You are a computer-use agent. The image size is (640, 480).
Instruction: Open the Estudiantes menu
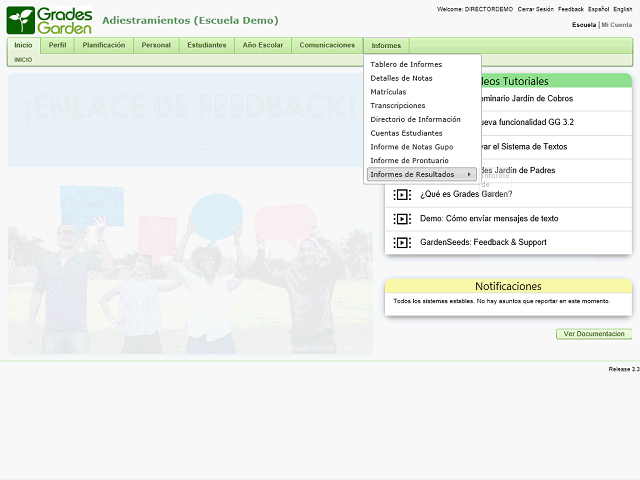tap(207, 45)
